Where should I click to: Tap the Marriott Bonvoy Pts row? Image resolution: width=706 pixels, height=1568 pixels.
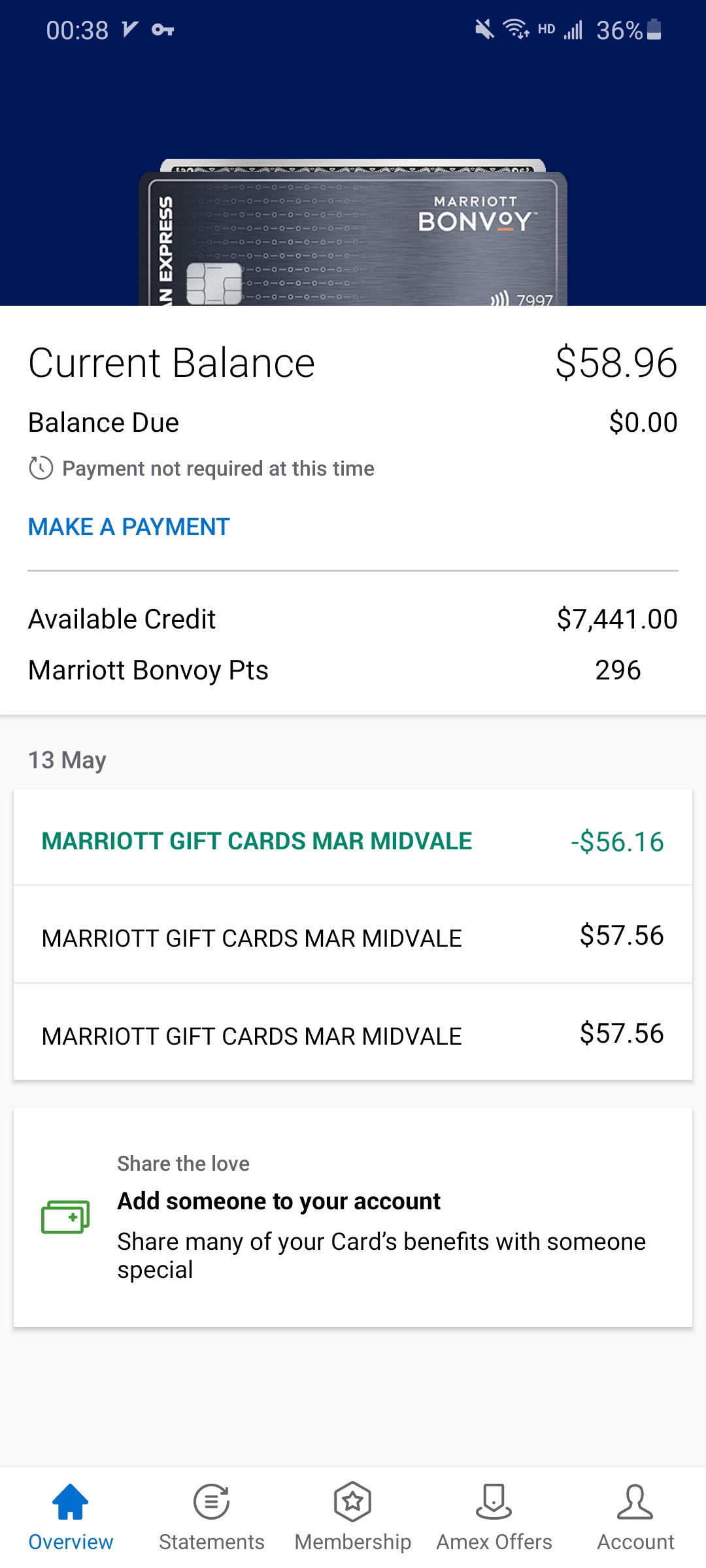pos(353,670)
